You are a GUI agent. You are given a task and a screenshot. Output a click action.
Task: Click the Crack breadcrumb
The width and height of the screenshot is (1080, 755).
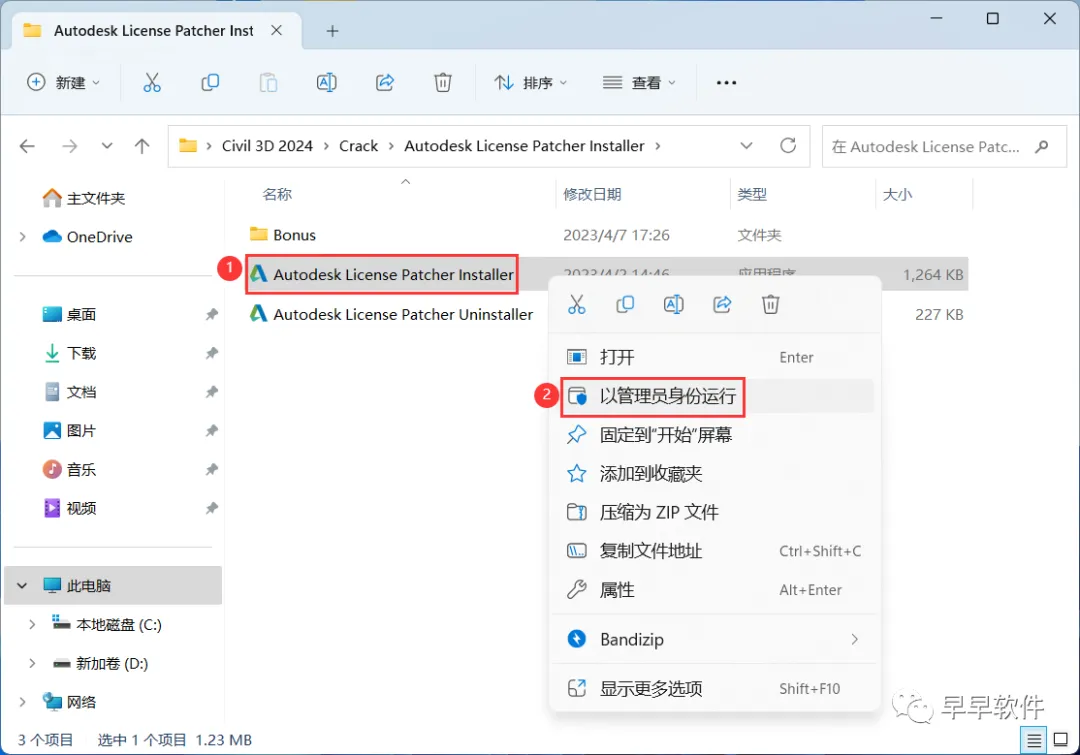tap(358, 146)
